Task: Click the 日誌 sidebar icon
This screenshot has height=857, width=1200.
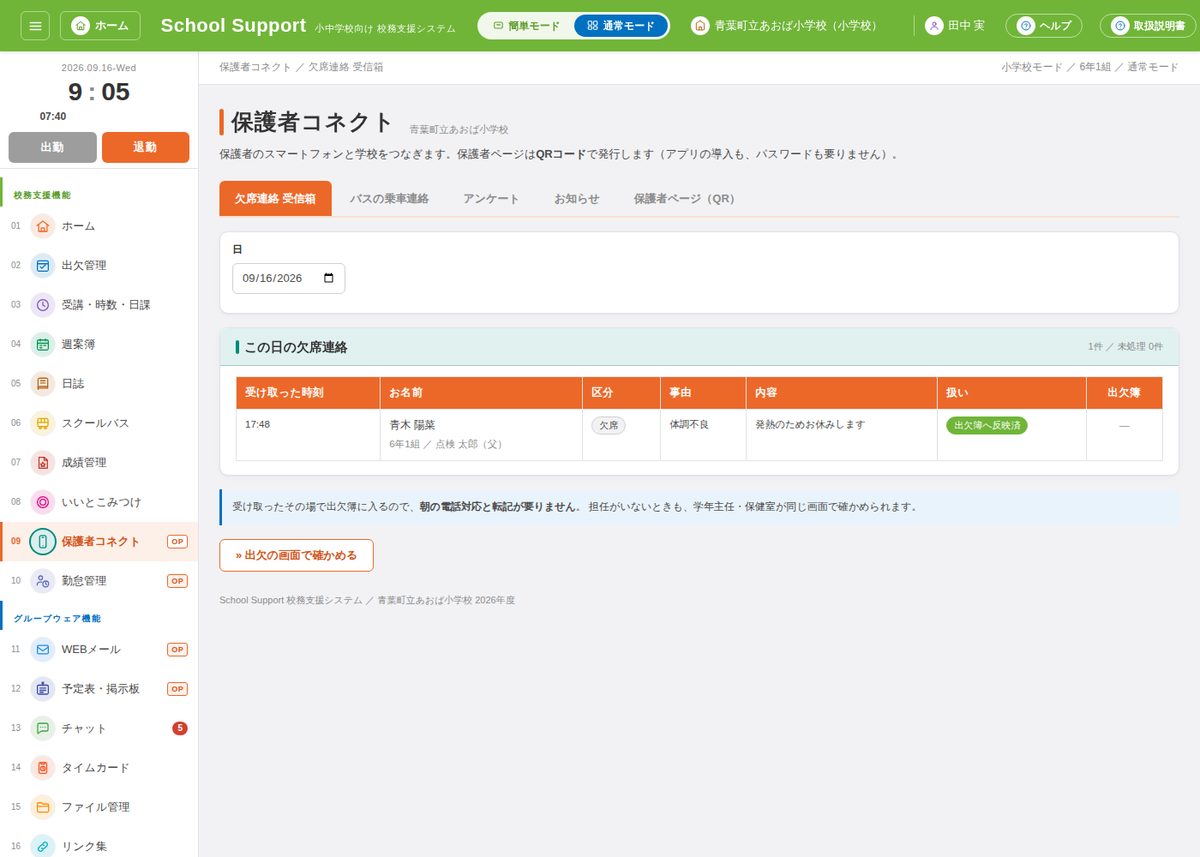Action: point(42,383)
